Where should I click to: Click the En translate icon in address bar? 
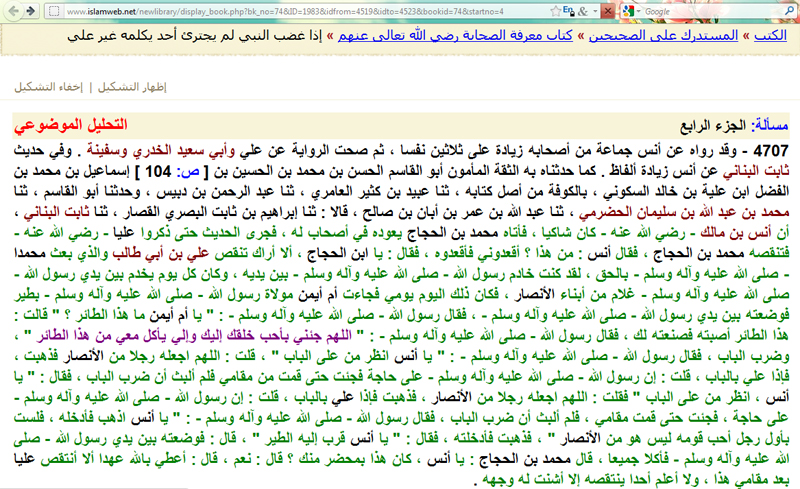click(569, 10)
